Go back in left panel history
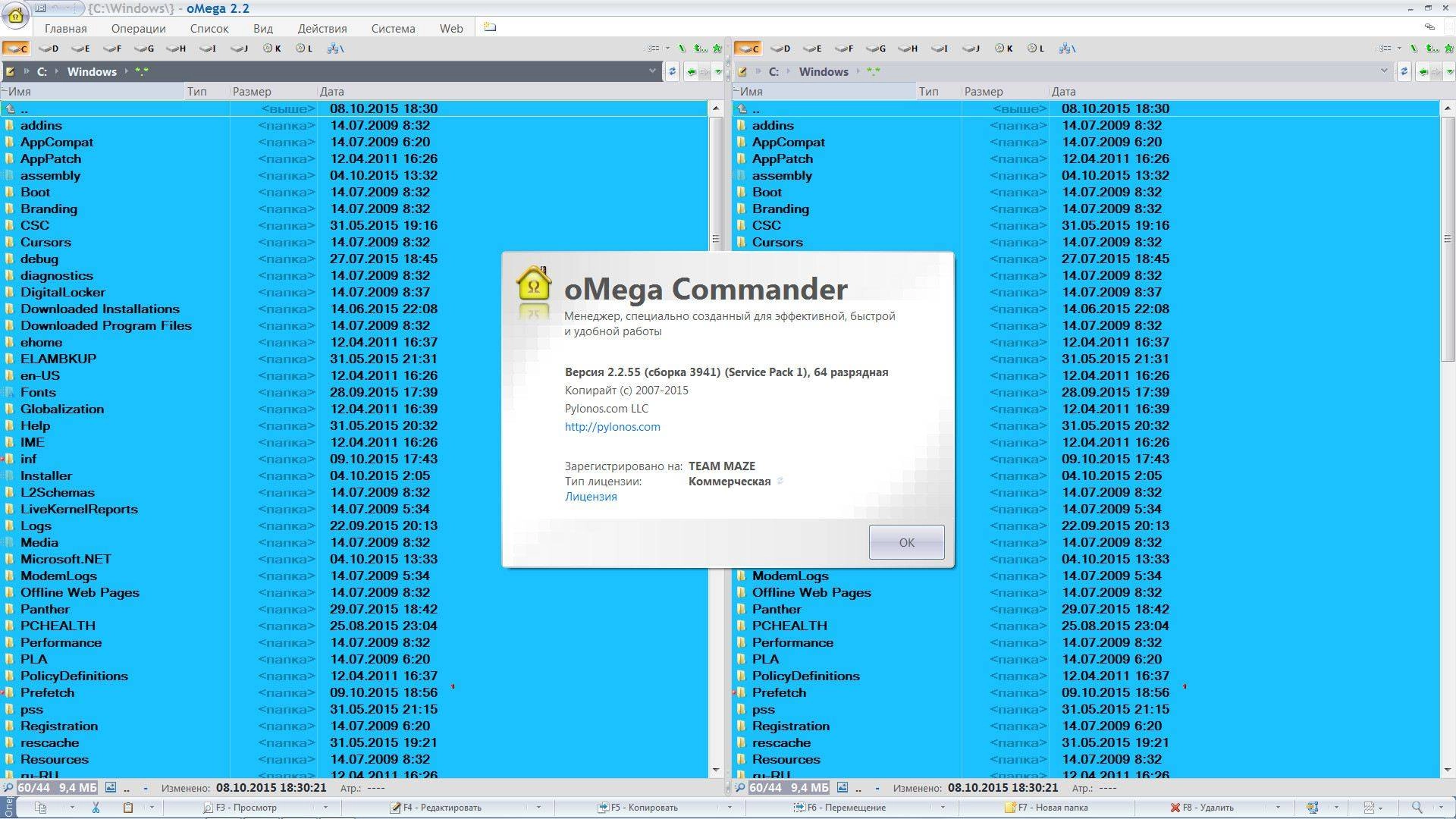The height and width of the screenshot is (819, 1456). click(691, 72)
